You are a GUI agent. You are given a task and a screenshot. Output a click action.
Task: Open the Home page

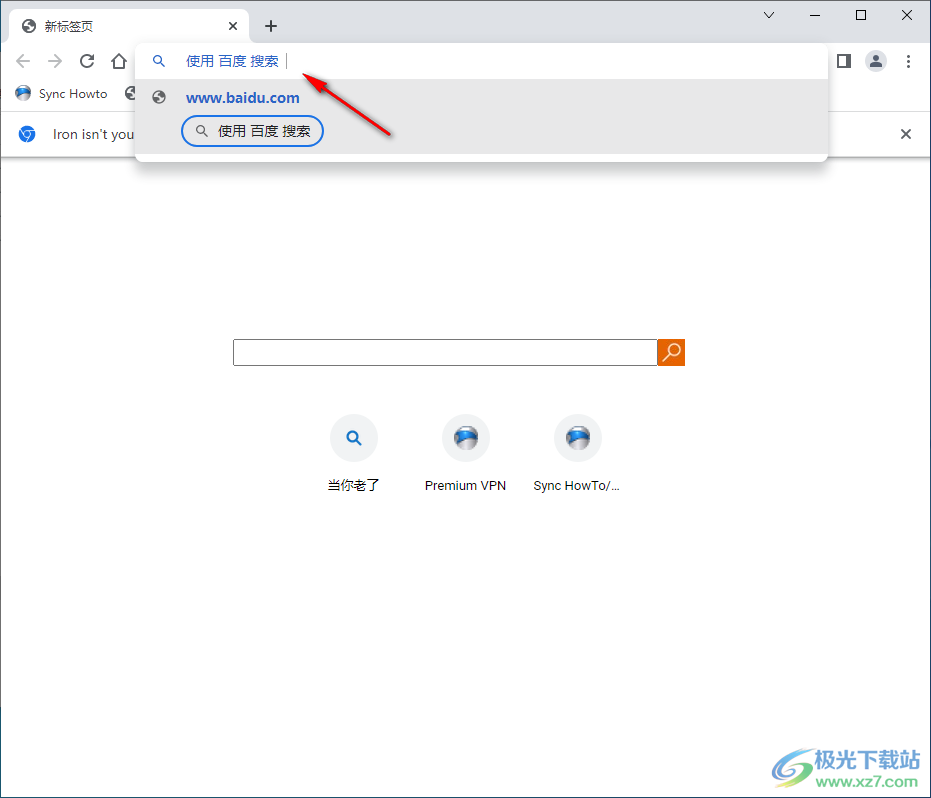[119, 61]
